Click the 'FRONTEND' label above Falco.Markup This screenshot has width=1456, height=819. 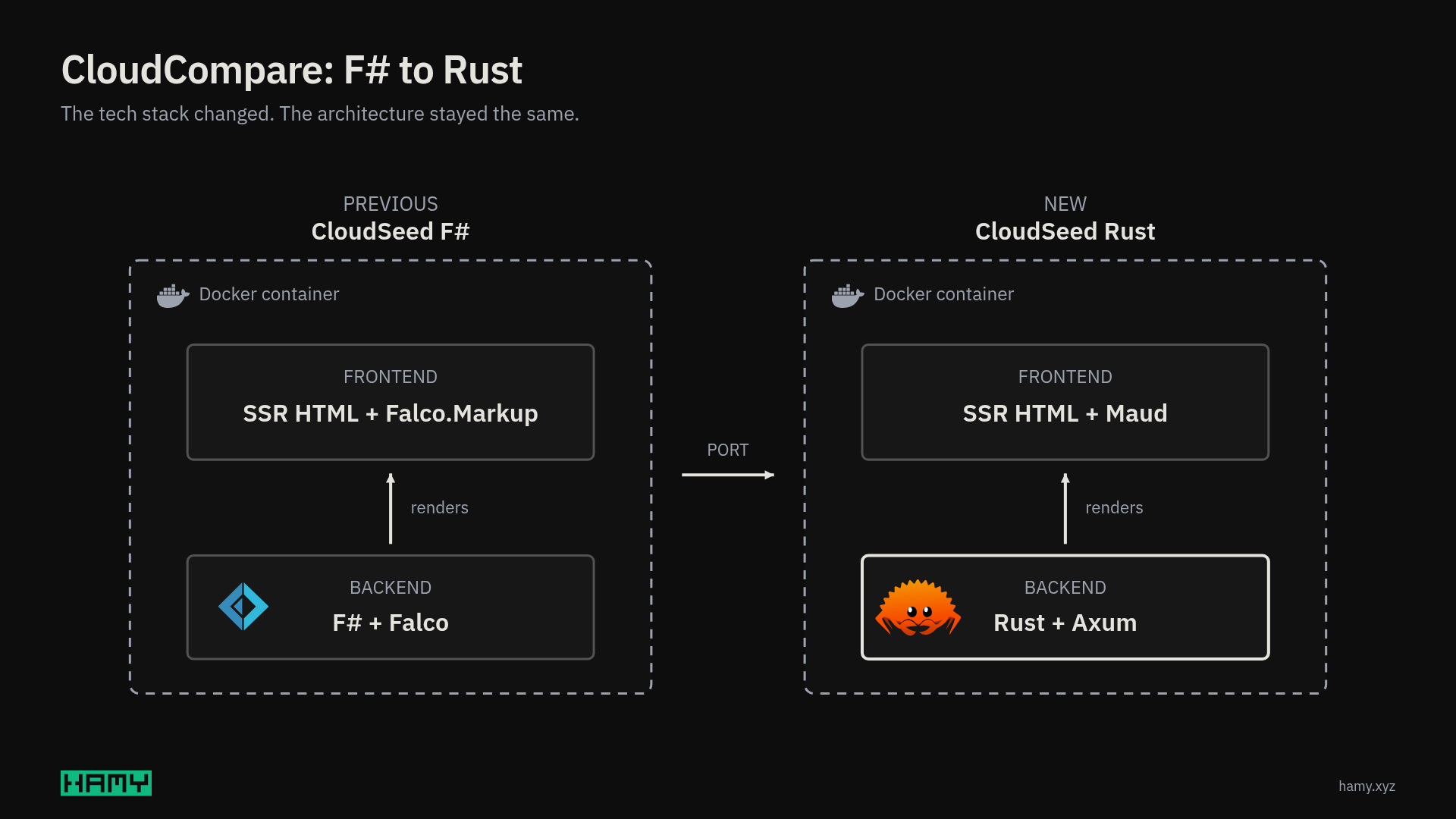[391, 377]
